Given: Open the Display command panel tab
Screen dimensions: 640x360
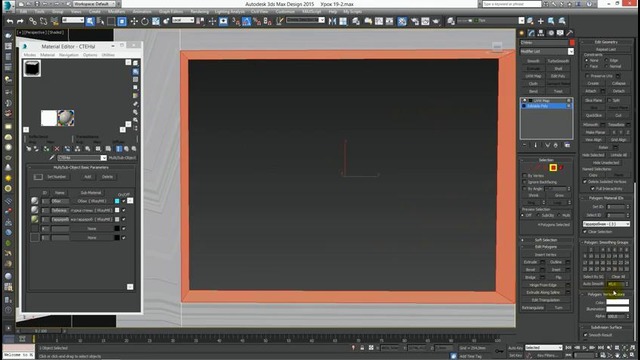Looking at the screenshot, I should point(560,33).
